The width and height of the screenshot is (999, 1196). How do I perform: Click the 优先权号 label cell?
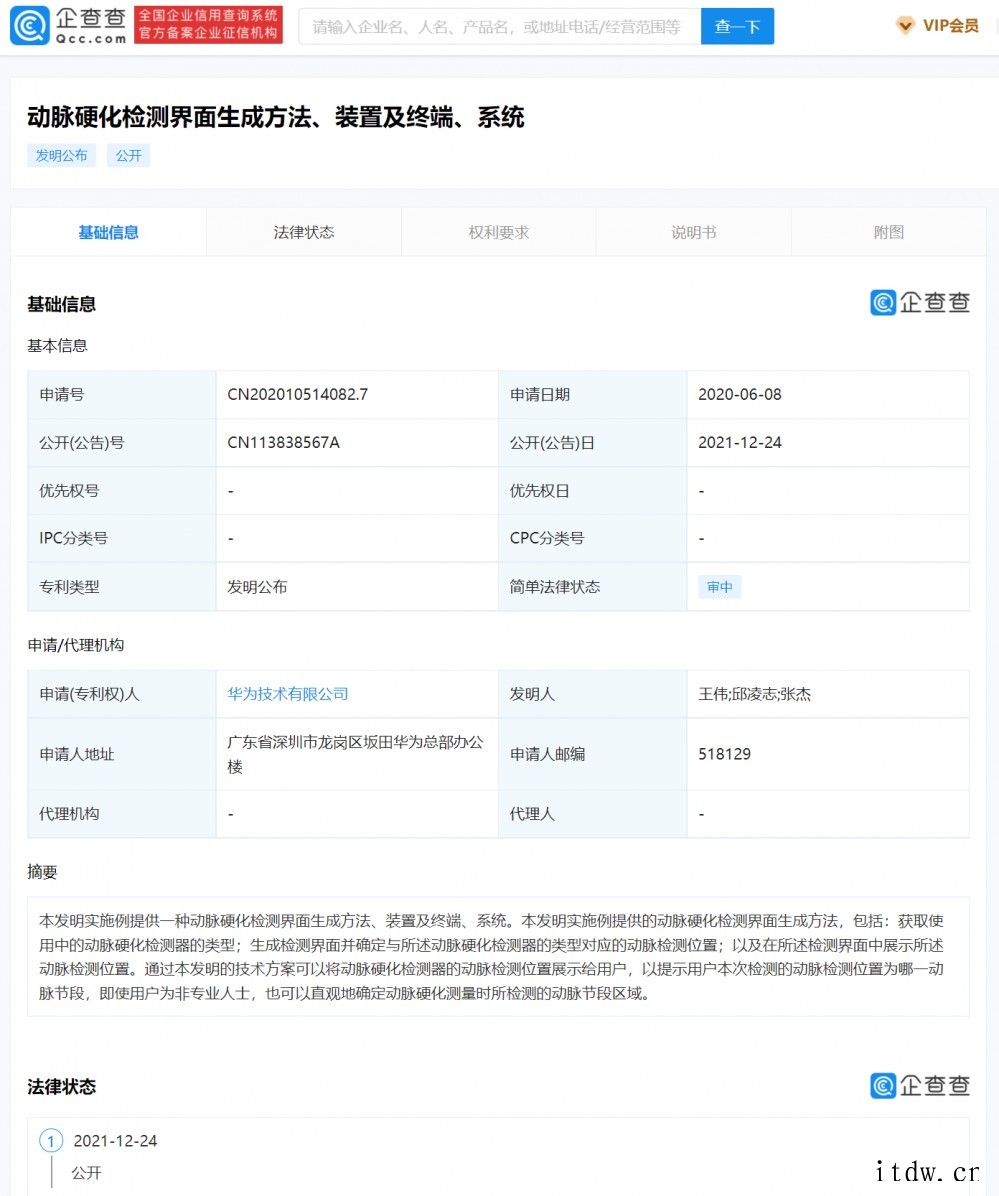122,490
